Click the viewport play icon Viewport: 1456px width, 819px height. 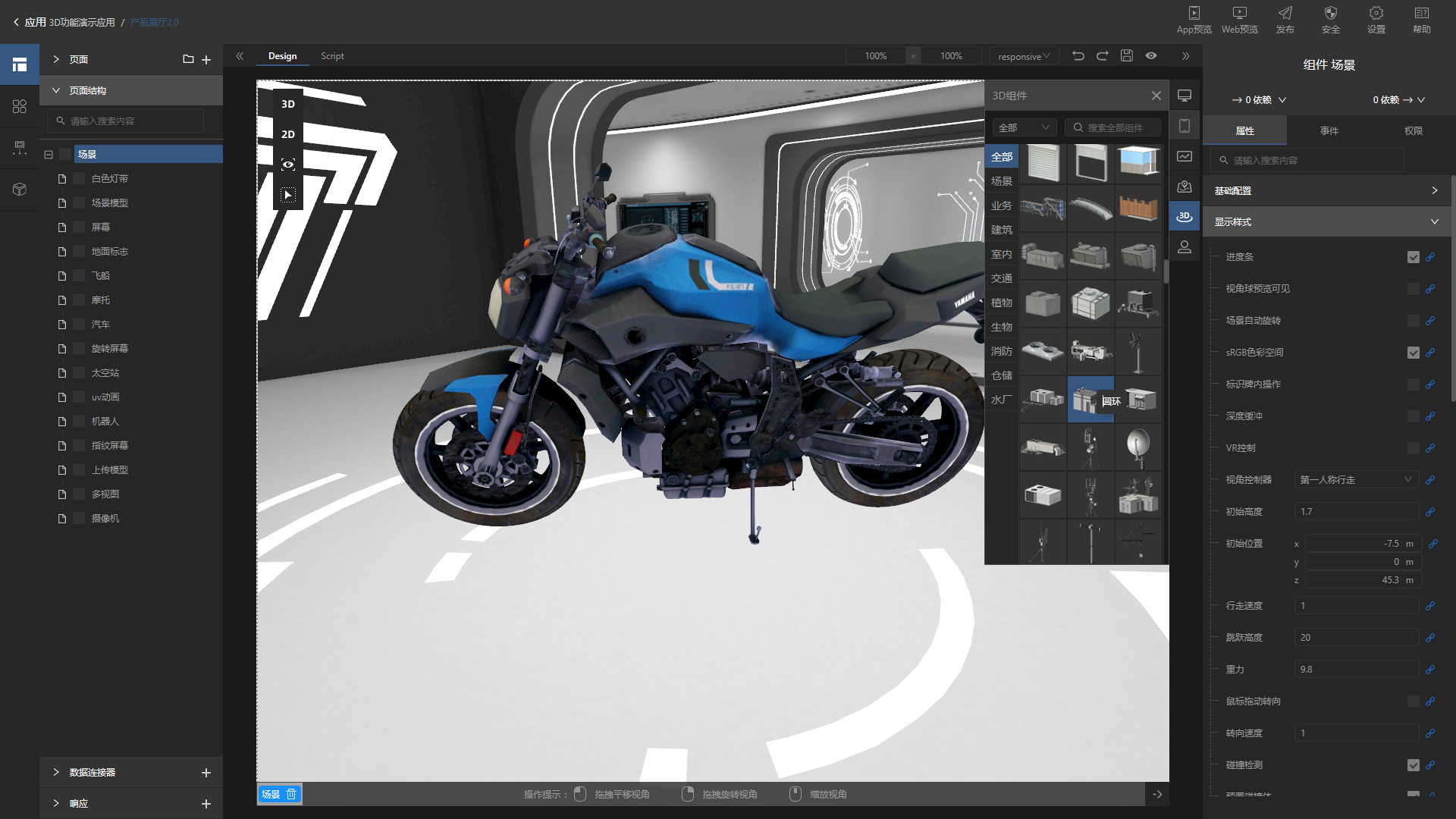pos(288,195)
